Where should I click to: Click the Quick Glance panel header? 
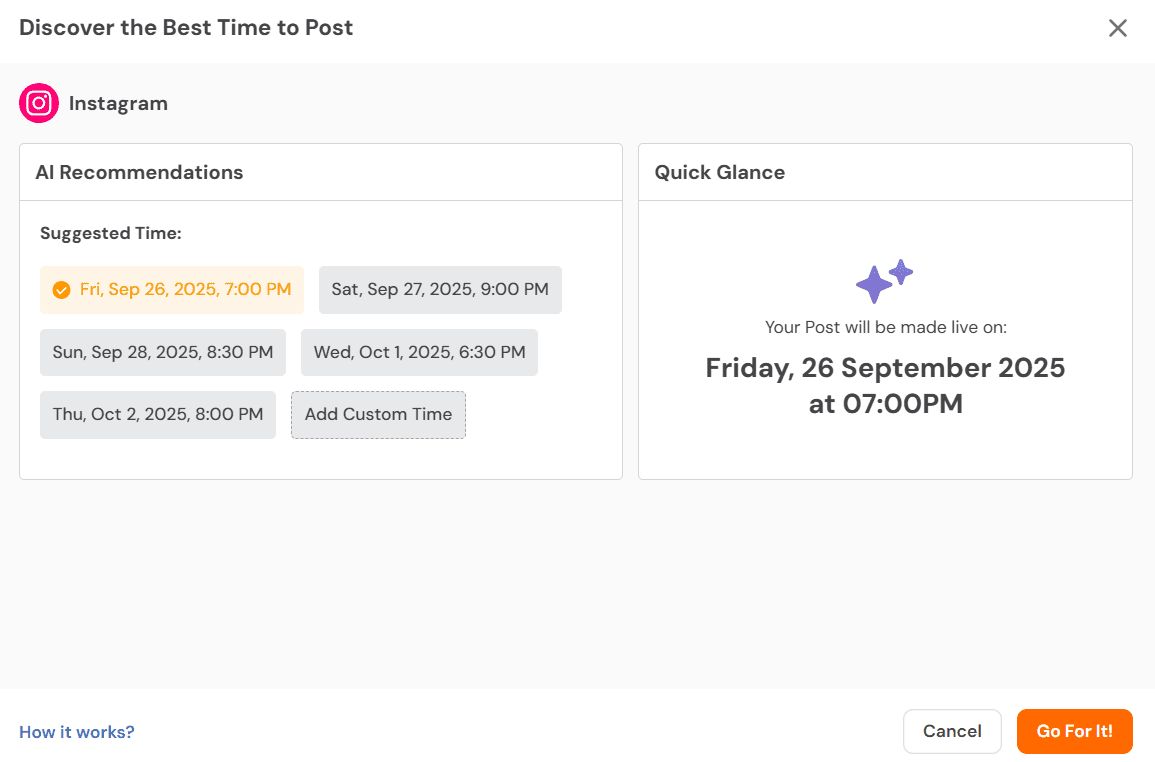(x=719, y=172)
